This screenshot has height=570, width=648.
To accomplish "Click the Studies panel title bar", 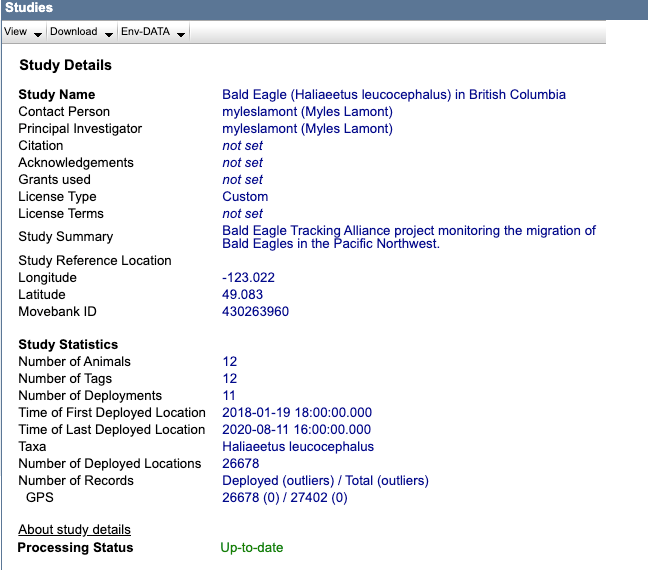I will (300, 8).
